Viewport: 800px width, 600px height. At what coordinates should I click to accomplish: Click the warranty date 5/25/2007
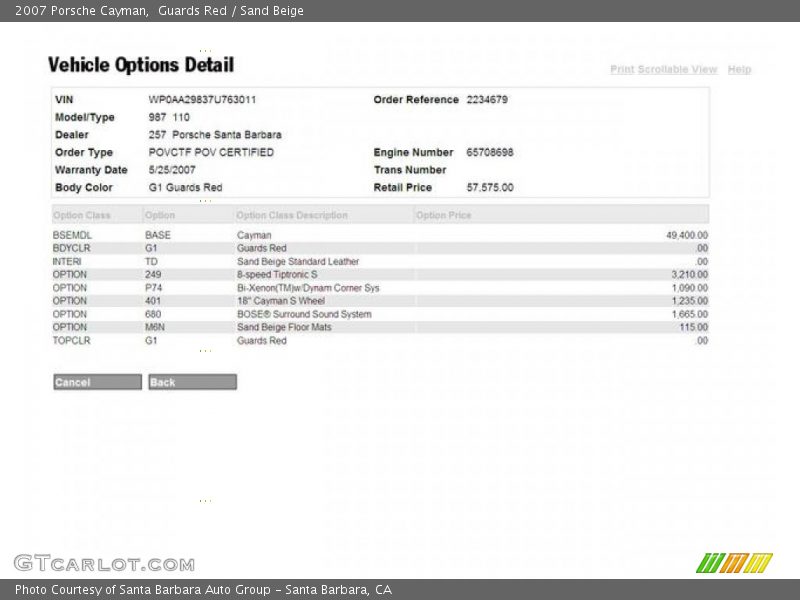(172, 170)
